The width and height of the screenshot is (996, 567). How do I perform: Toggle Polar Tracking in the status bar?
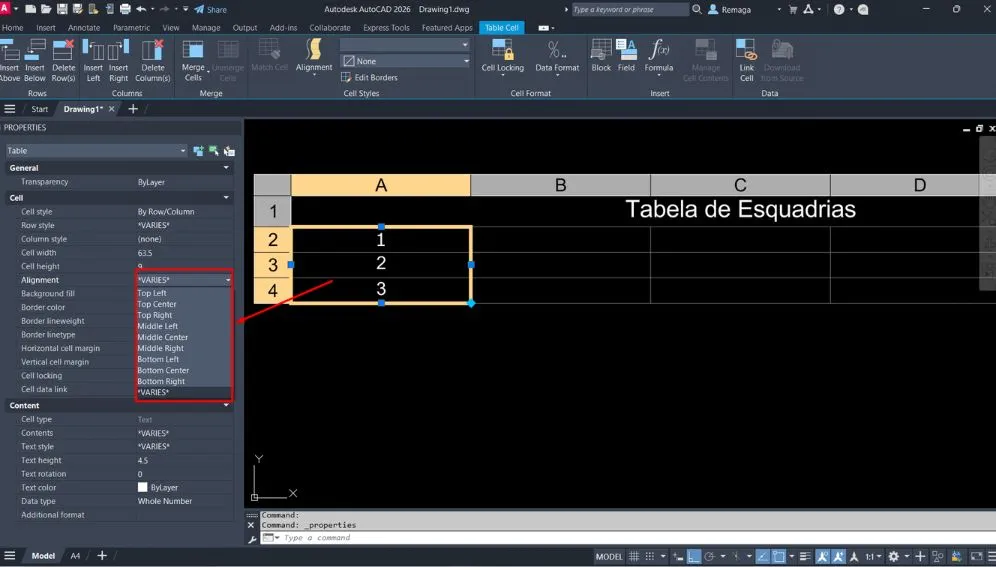pos(710,557)
